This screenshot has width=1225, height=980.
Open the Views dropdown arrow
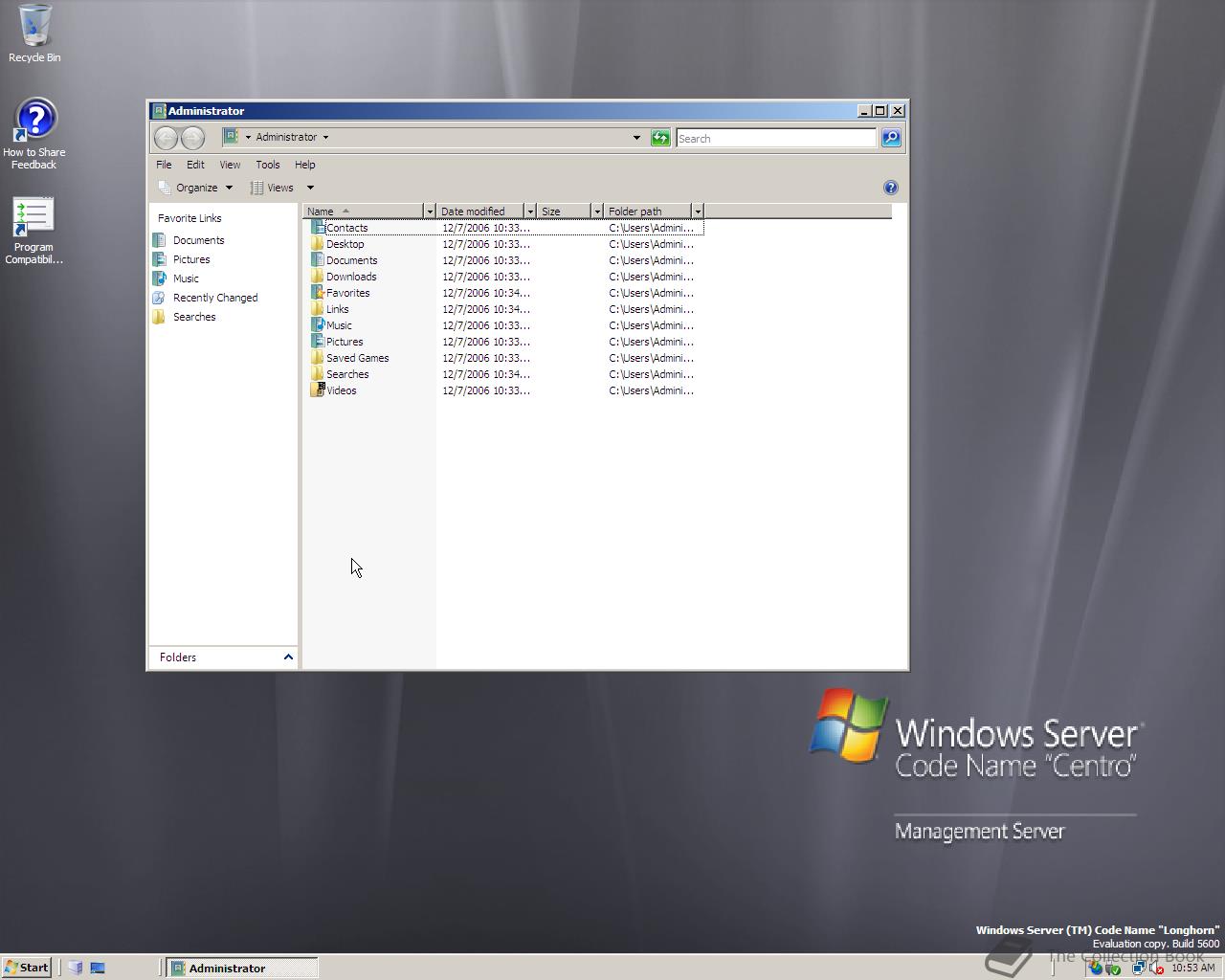coord(310,188)
